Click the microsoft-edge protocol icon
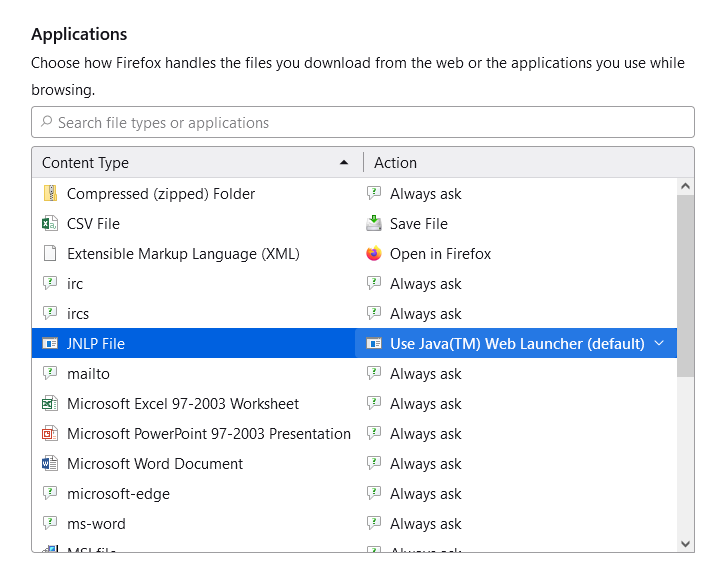This screenshot has height=568, width=715. pos(50,493)
